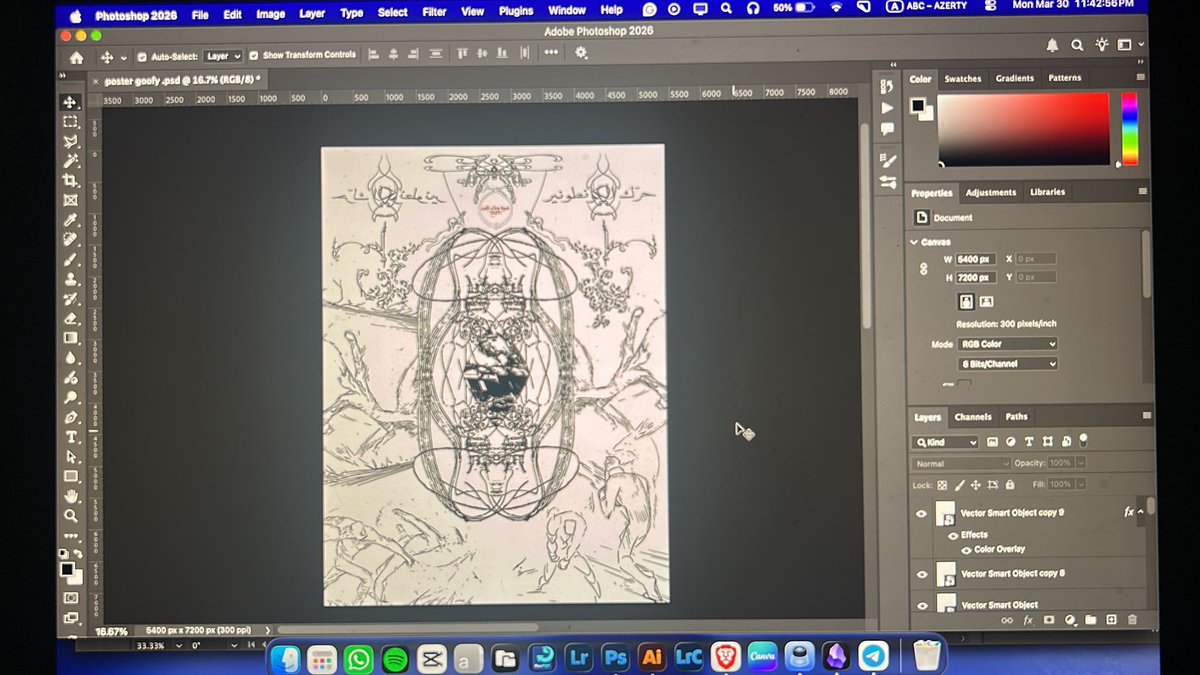Open the Comments panel icon
The width and height of the screenshot is (1200, 675).
click(x=886, y=129)
